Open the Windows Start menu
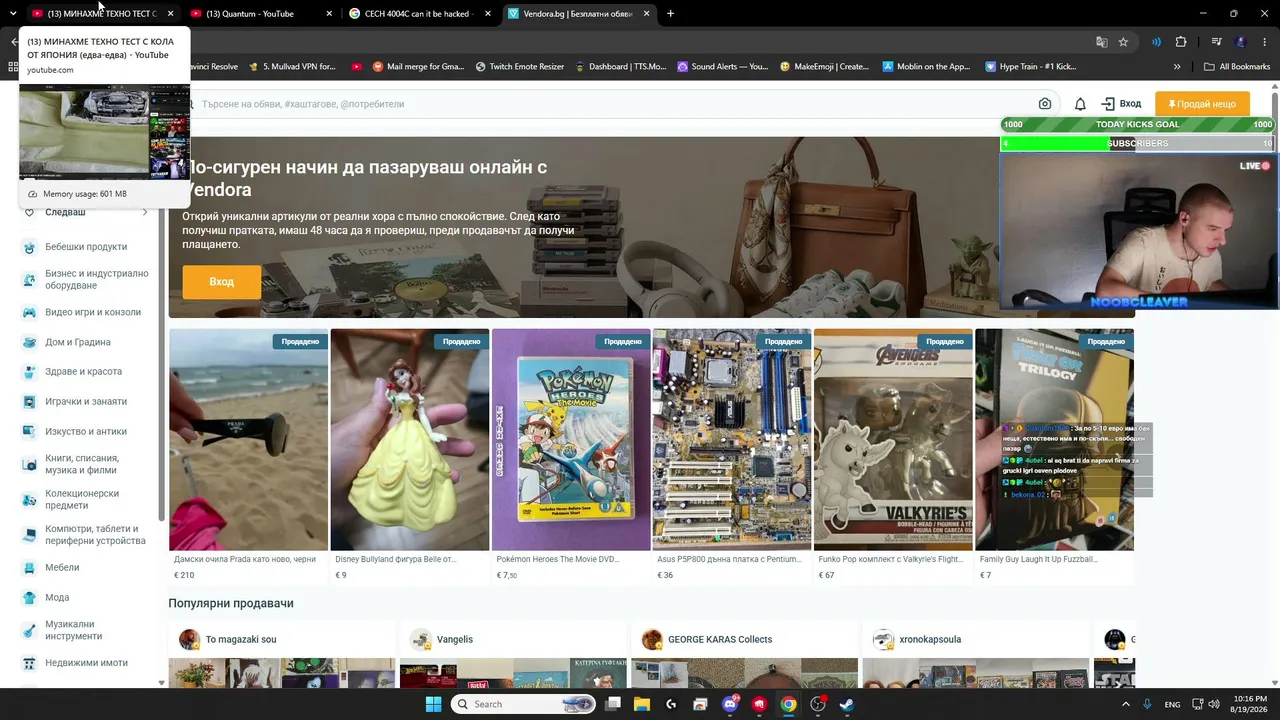 [x=433, y=704]
